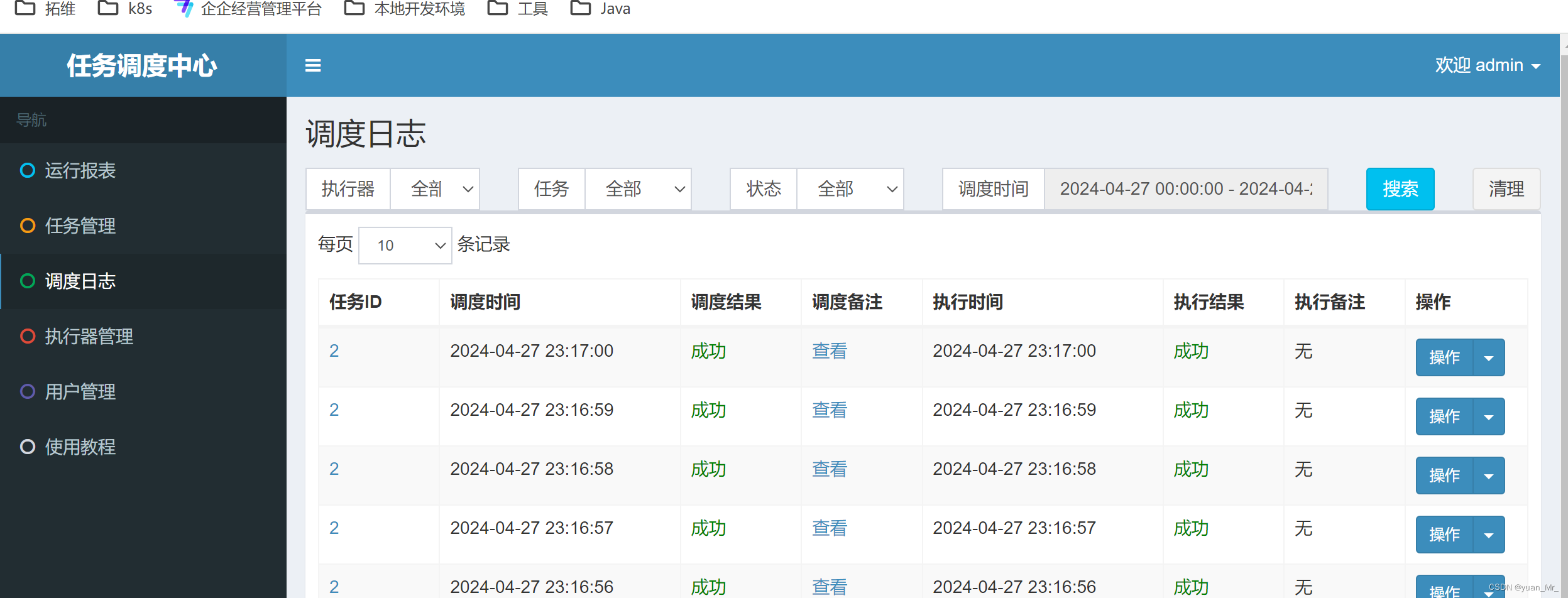Click the purple circle icon beside 用户管理
This screenshot has height=598, width=1568.
tap(28, 391)
